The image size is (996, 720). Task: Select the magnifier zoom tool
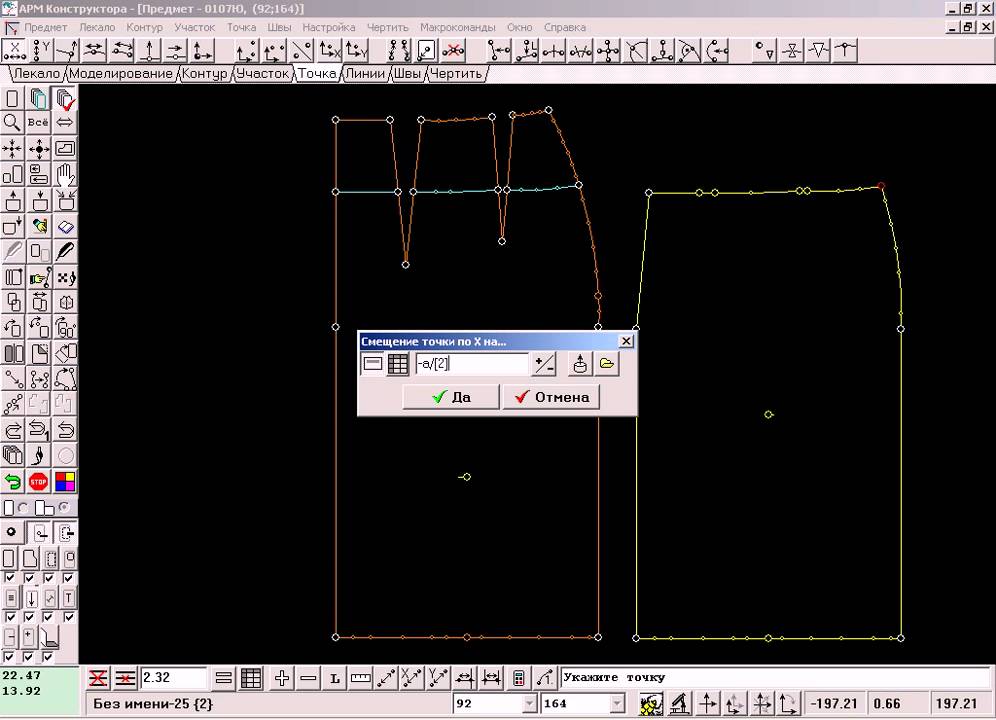pos(12,122)
